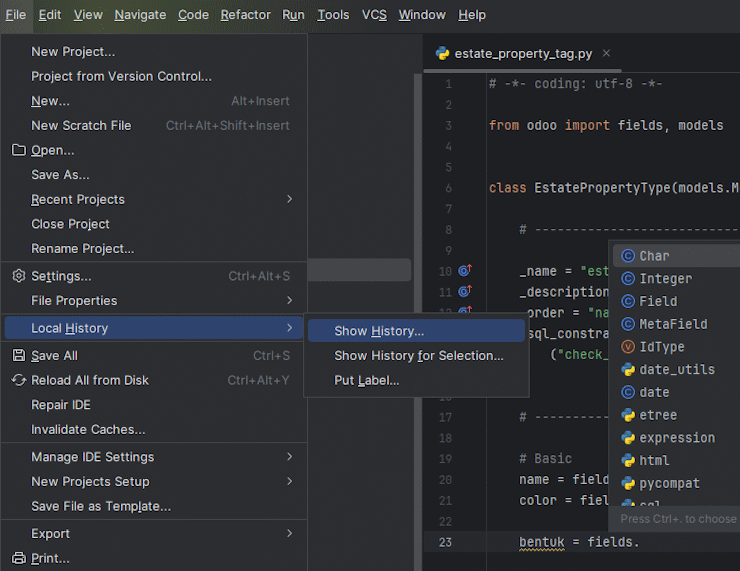Select Save As... menu entry

coord(154,175)
